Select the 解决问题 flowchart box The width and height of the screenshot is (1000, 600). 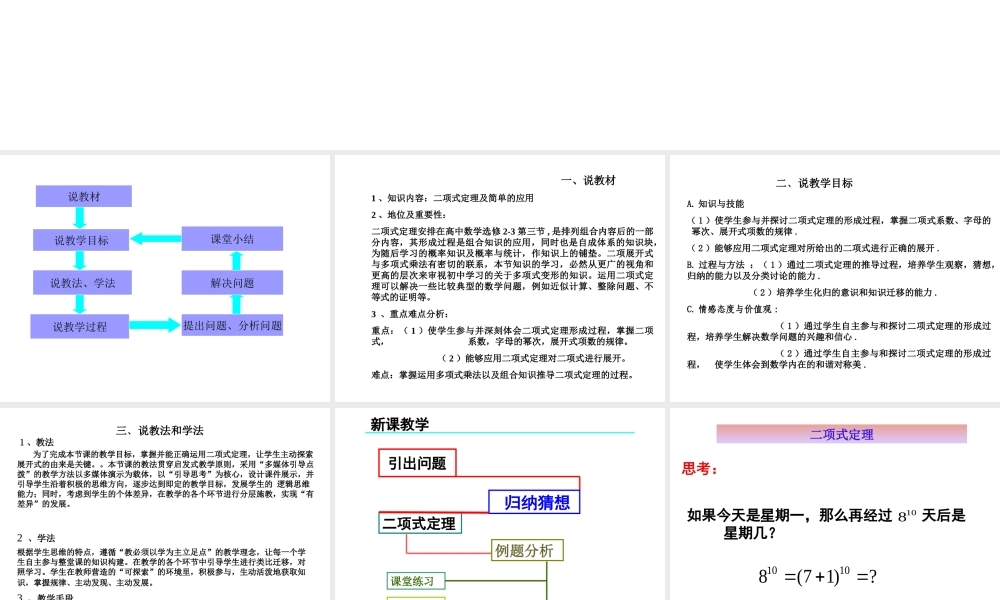click(232, 283)
